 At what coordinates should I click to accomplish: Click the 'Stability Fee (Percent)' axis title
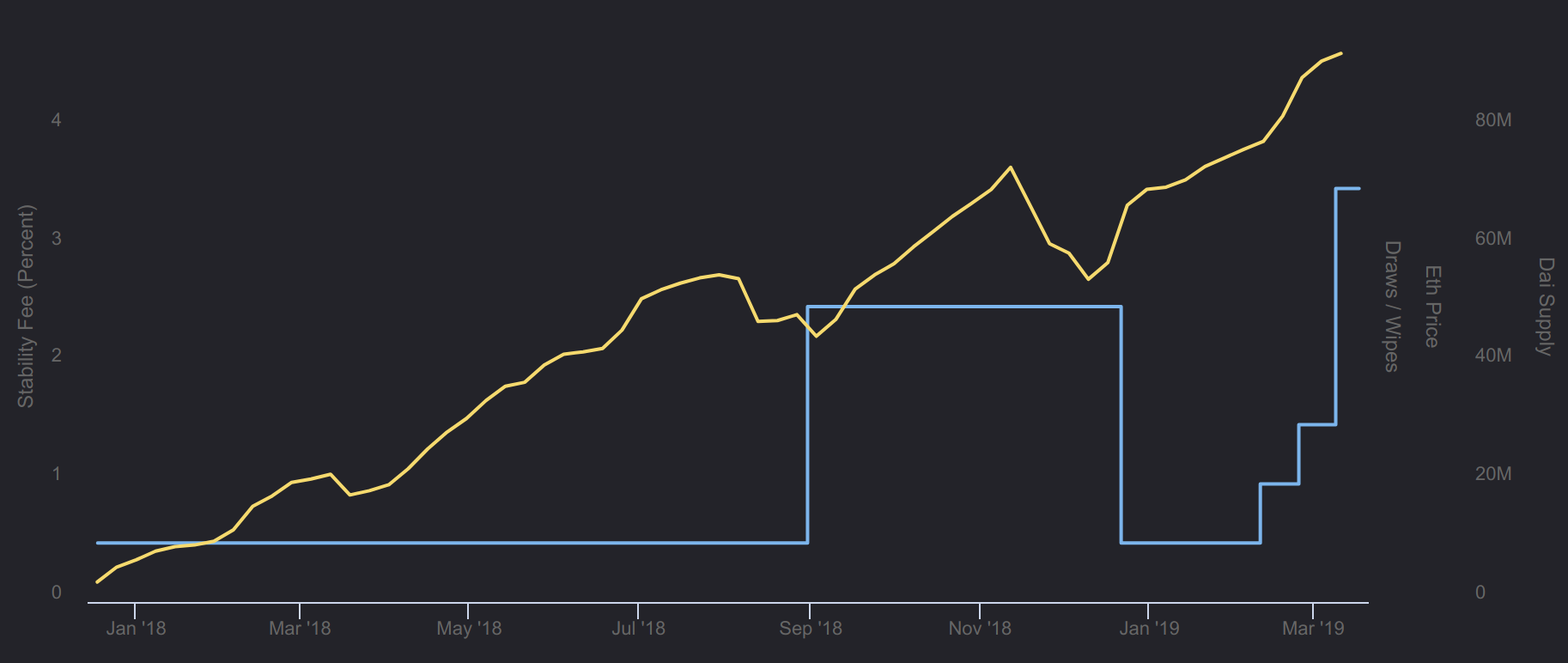26,307
